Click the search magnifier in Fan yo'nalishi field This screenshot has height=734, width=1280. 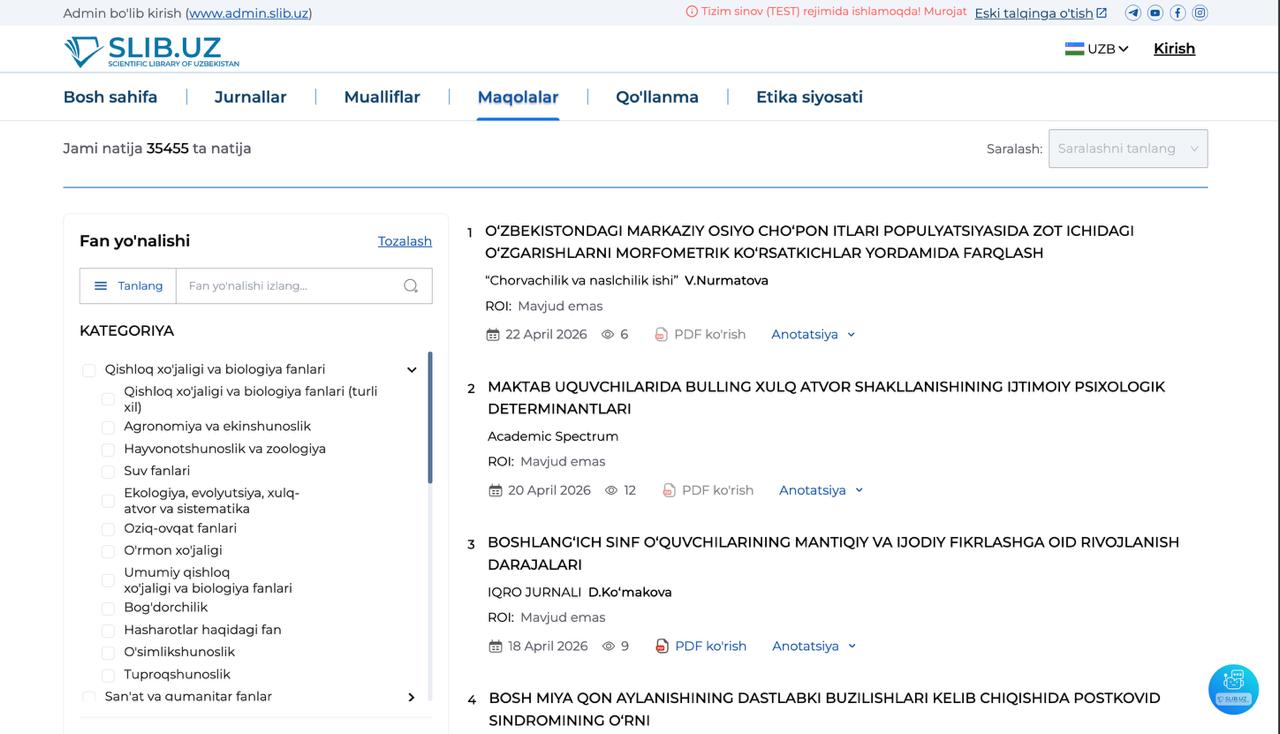coord(410,285)
